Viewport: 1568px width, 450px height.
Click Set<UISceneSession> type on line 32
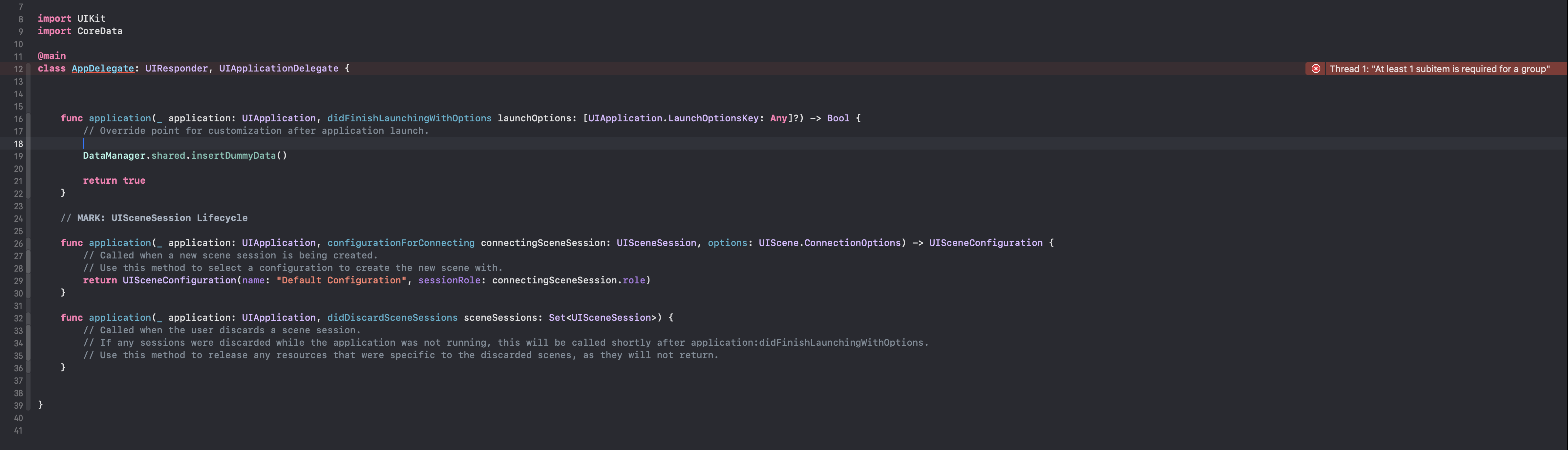(x=603, y=317)
